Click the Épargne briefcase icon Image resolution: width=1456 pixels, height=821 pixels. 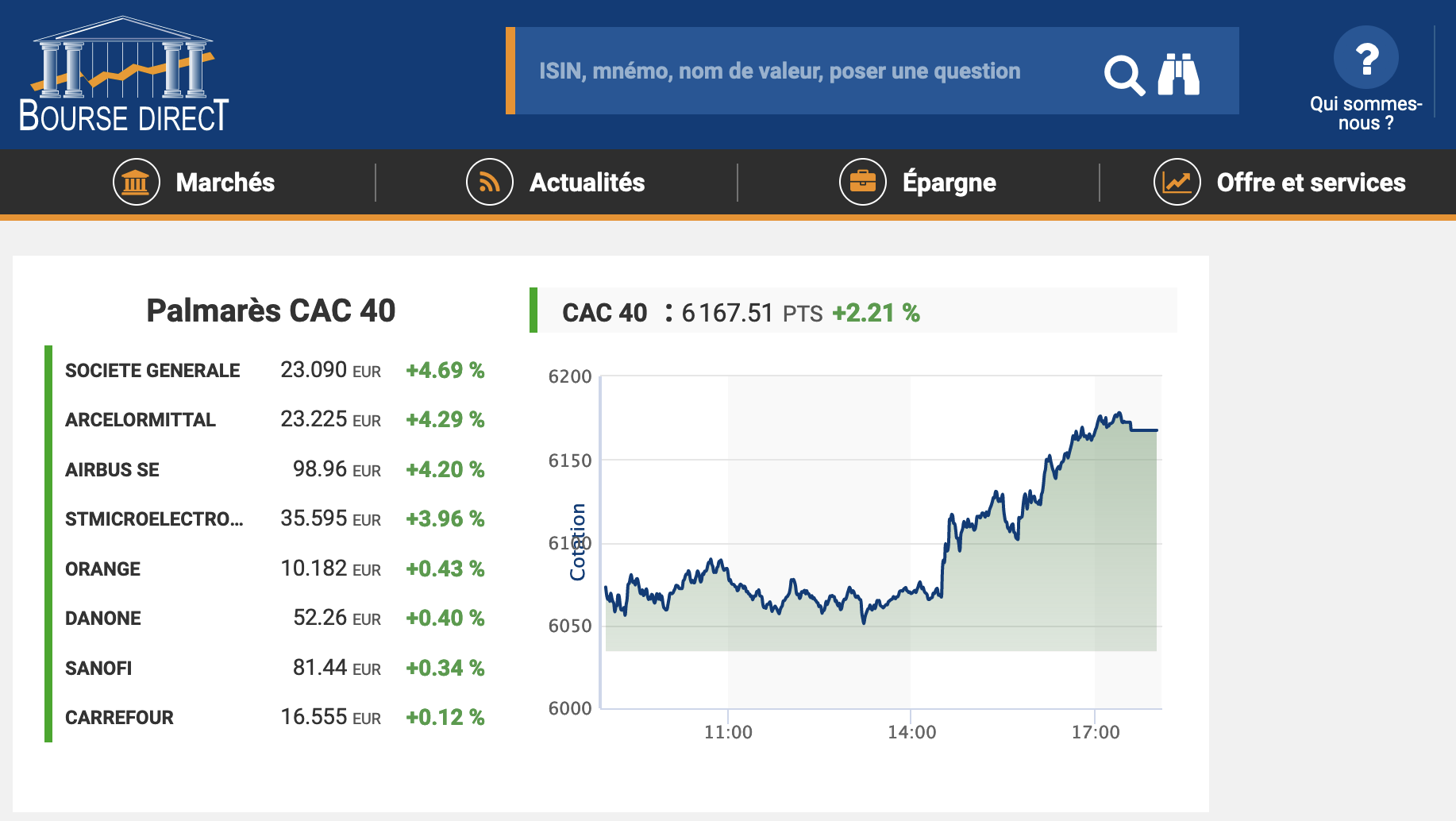tap(862, 182)
